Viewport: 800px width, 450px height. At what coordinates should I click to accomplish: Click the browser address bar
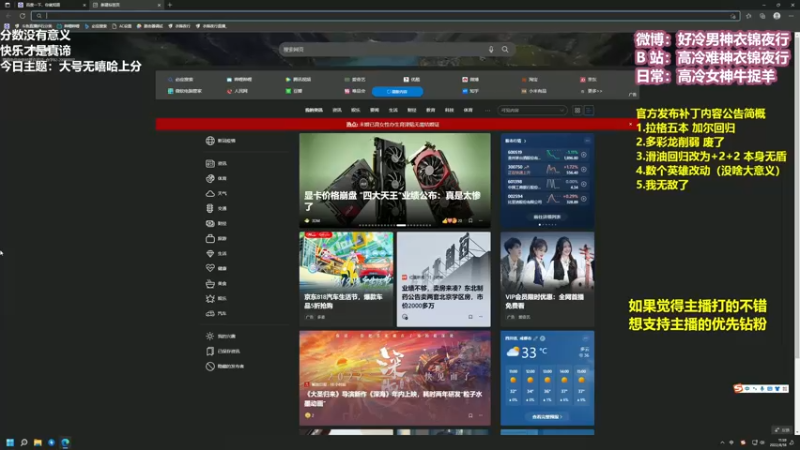(385, 16)
